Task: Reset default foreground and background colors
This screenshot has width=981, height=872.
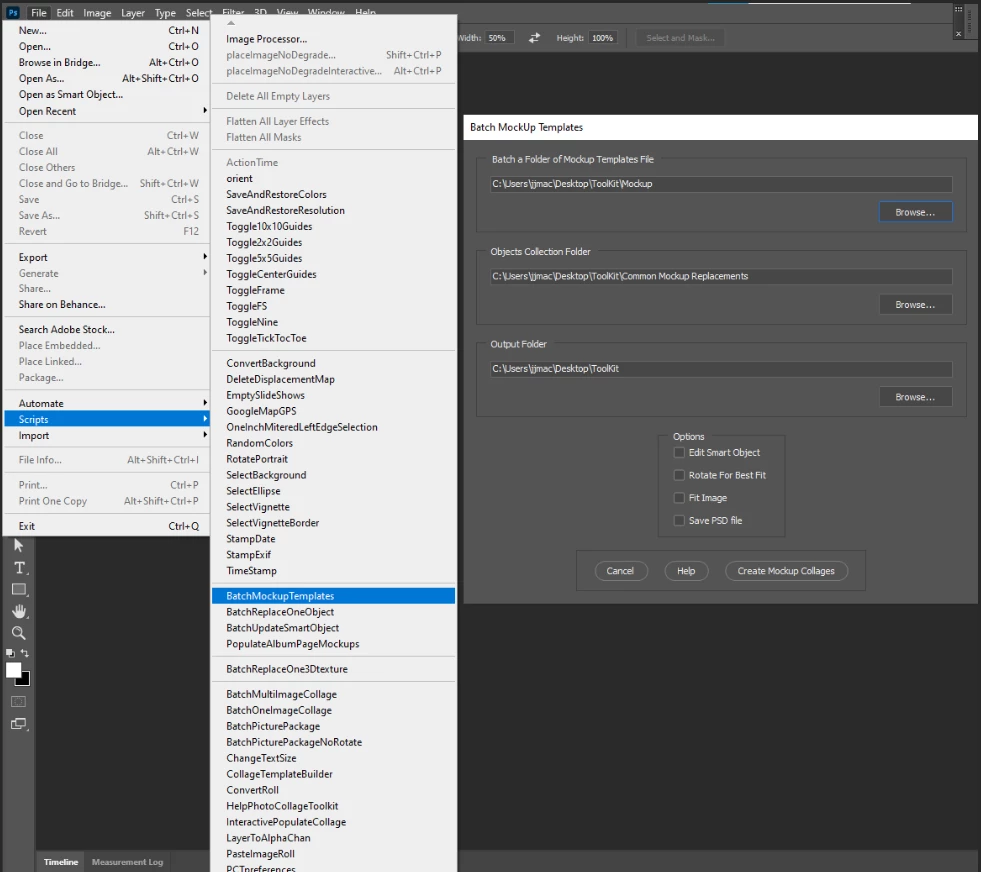Action: pyautogui.click(x=10, y=653)
